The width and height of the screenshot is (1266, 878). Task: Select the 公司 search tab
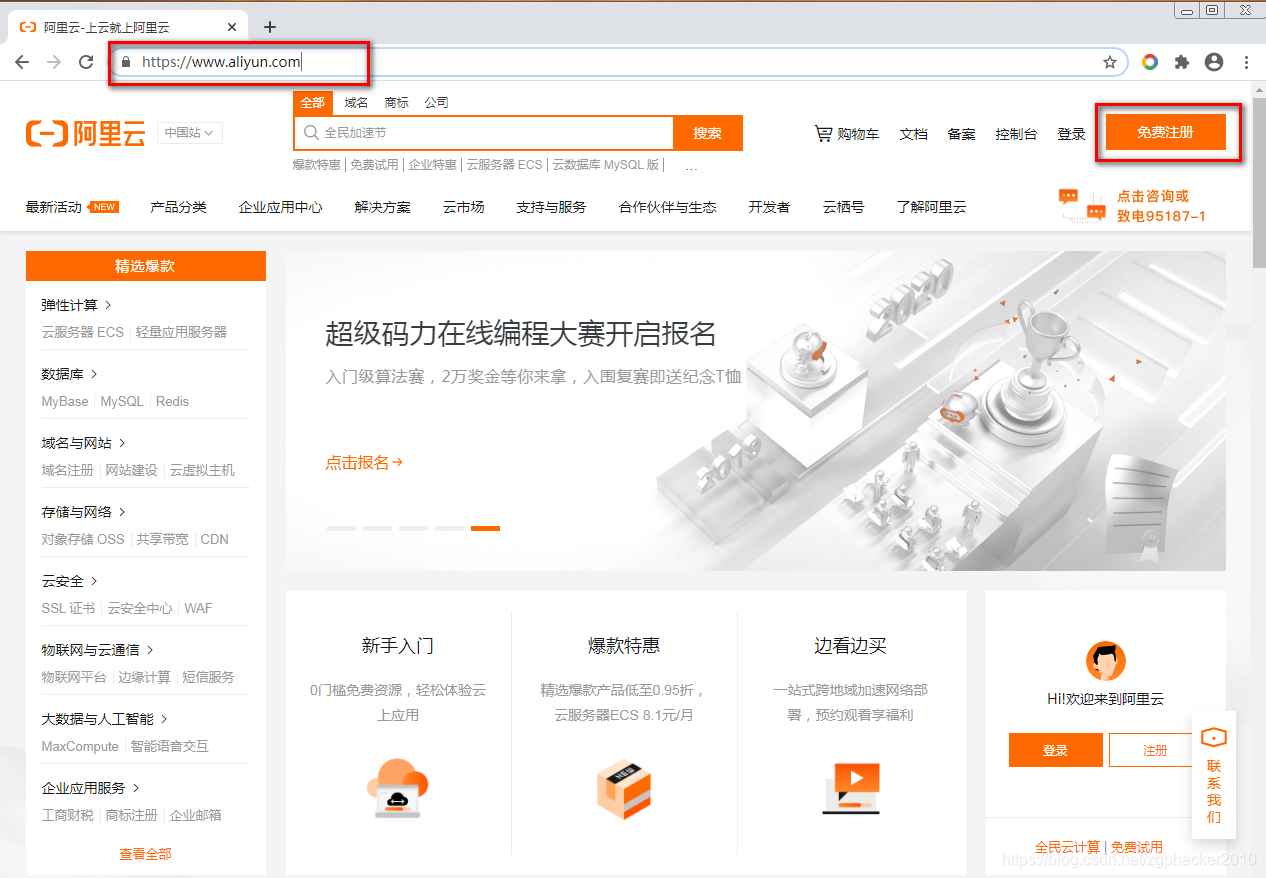point(436,103)
